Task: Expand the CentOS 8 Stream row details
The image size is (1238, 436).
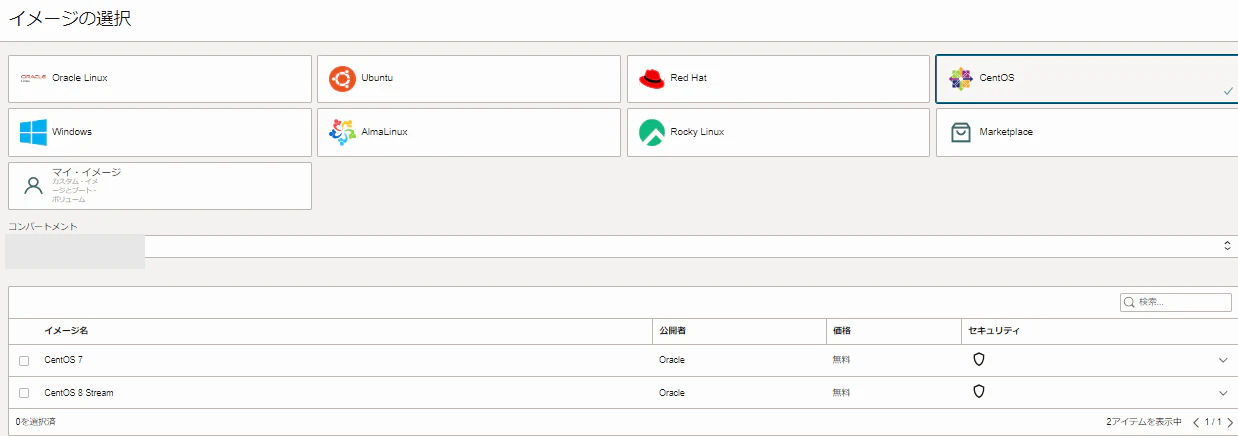Action: [1223, 393]
